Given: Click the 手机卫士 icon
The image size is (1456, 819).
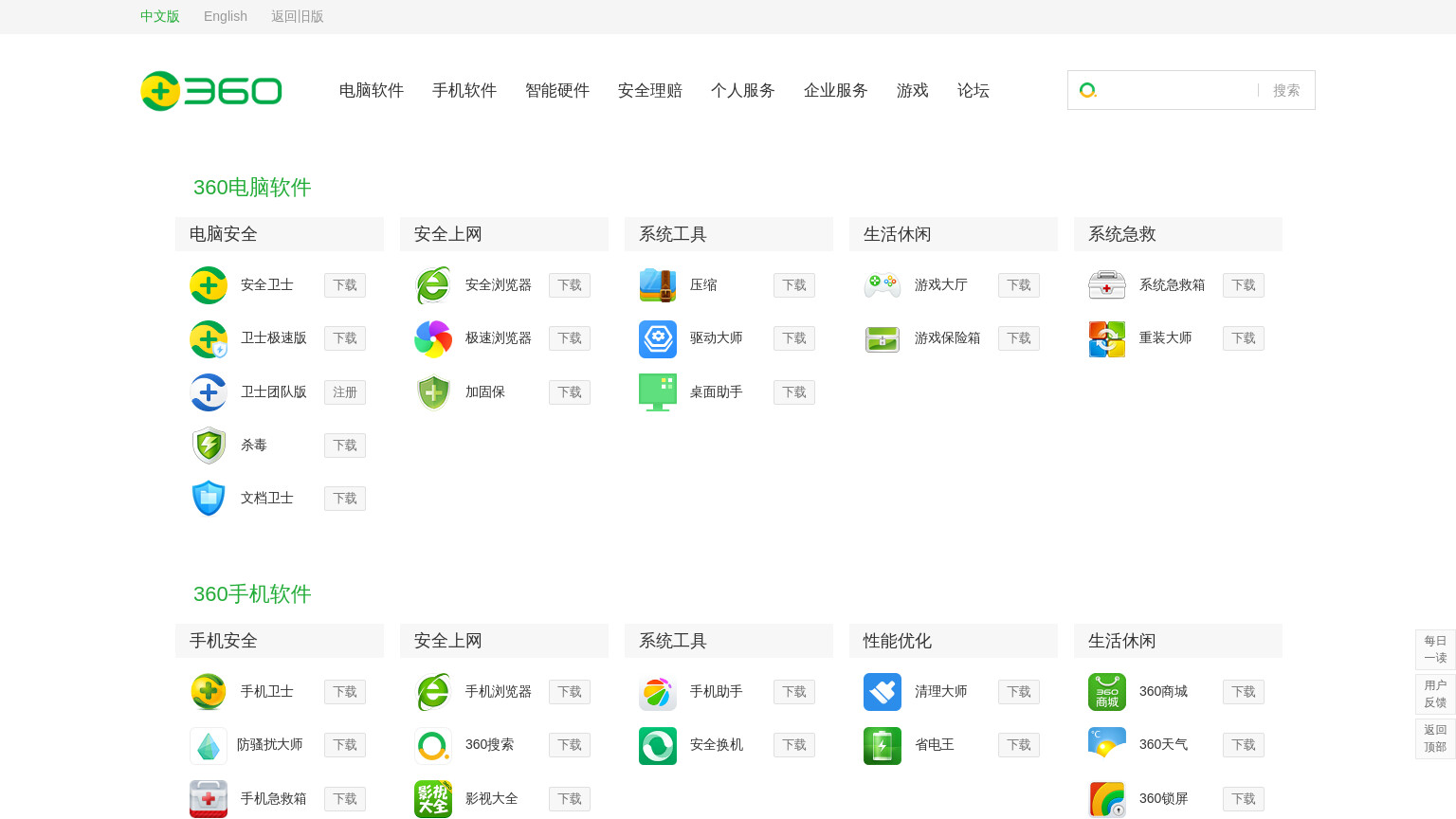Looking at the screenshot, I should tap(209, 692).
